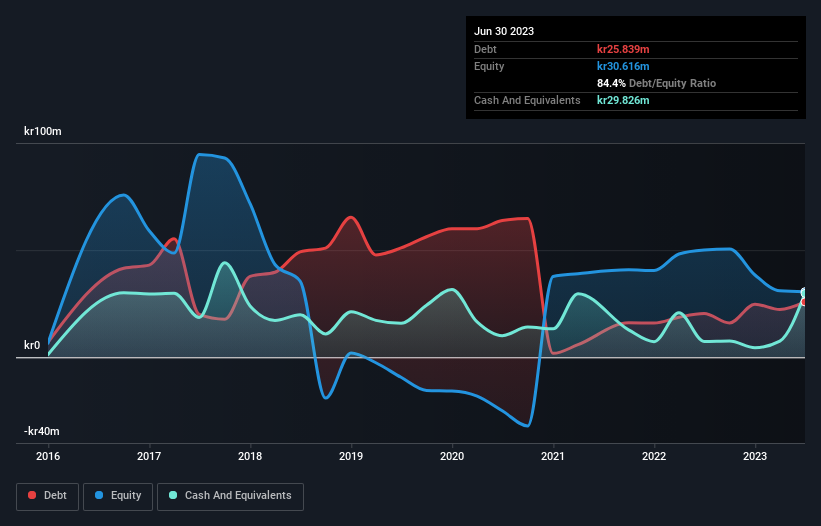Click the 2021 x-axis label
This screenshot has width=821, height=526.
coord(553,456)
